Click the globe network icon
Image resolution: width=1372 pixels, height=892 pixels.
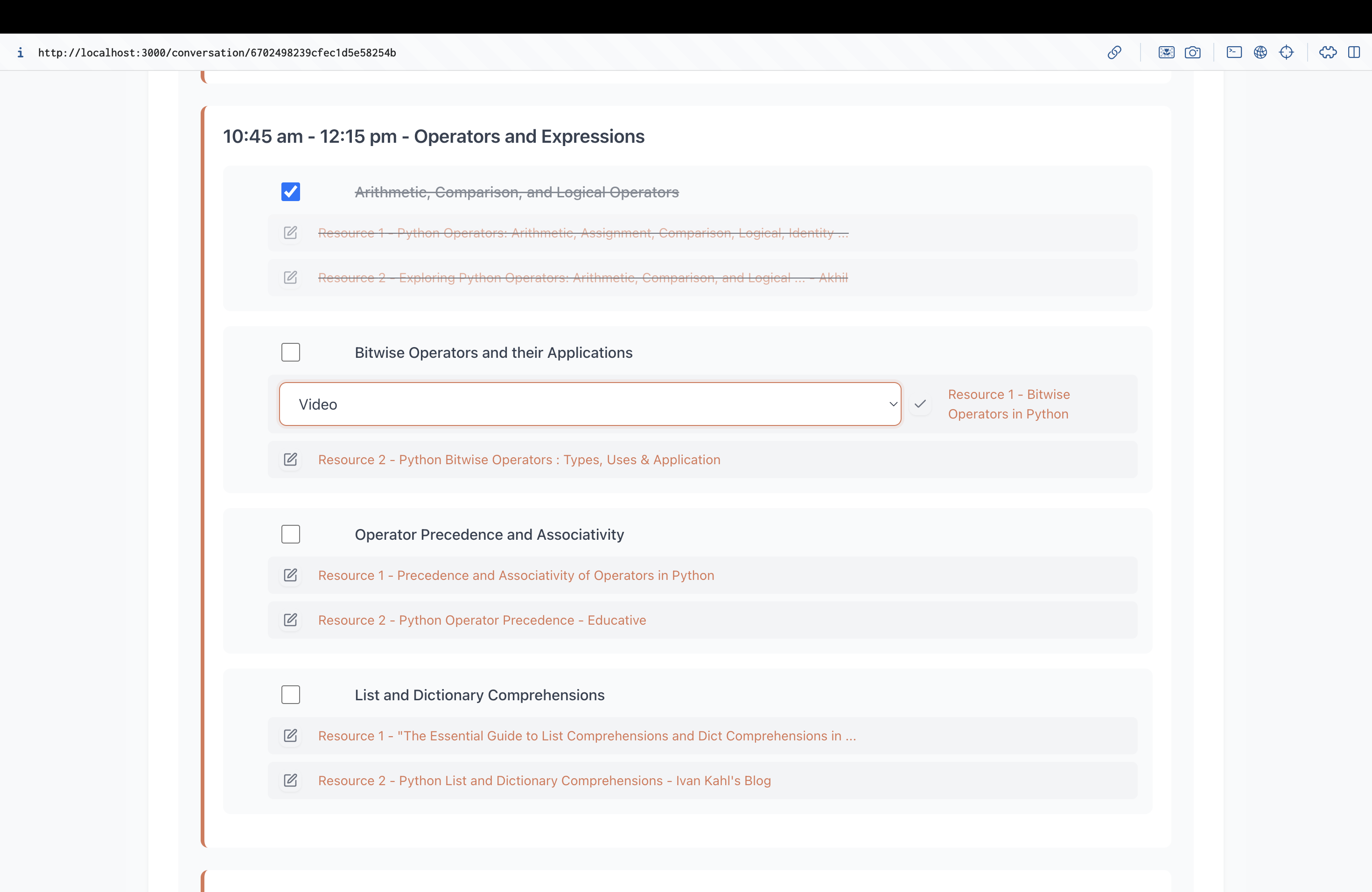(x=1260, y=52)
